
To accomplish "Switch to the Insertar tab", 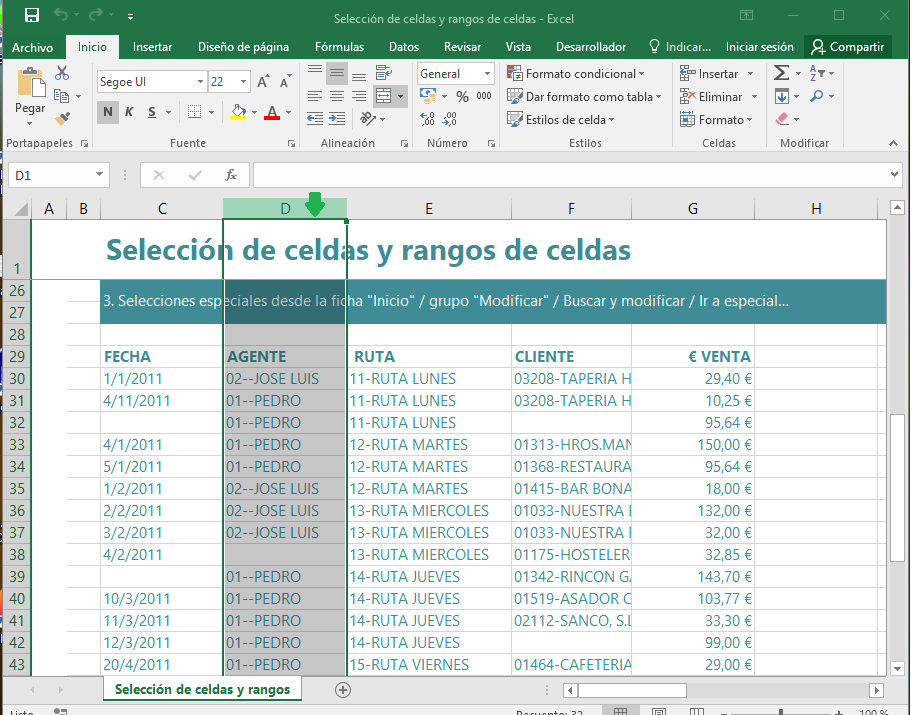I will click(152, 47).
